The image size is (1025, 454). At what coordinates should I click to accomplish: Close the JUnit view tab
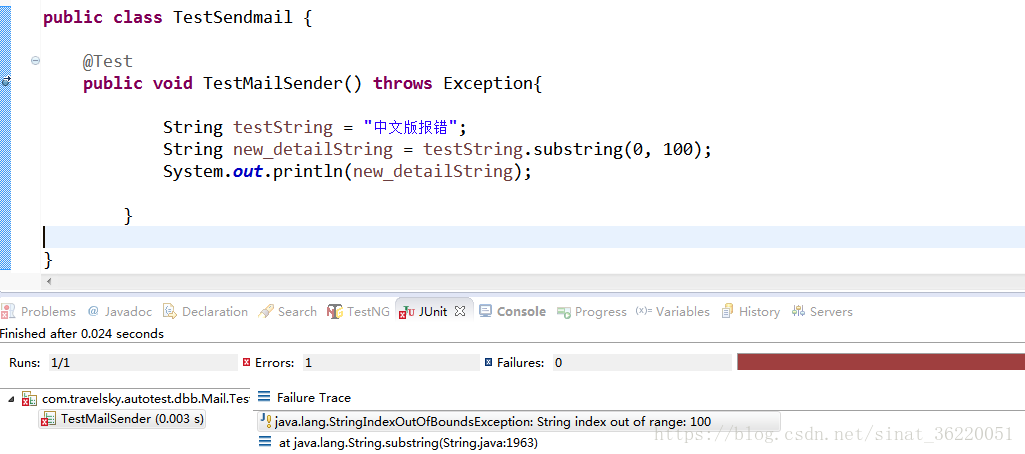460,311
